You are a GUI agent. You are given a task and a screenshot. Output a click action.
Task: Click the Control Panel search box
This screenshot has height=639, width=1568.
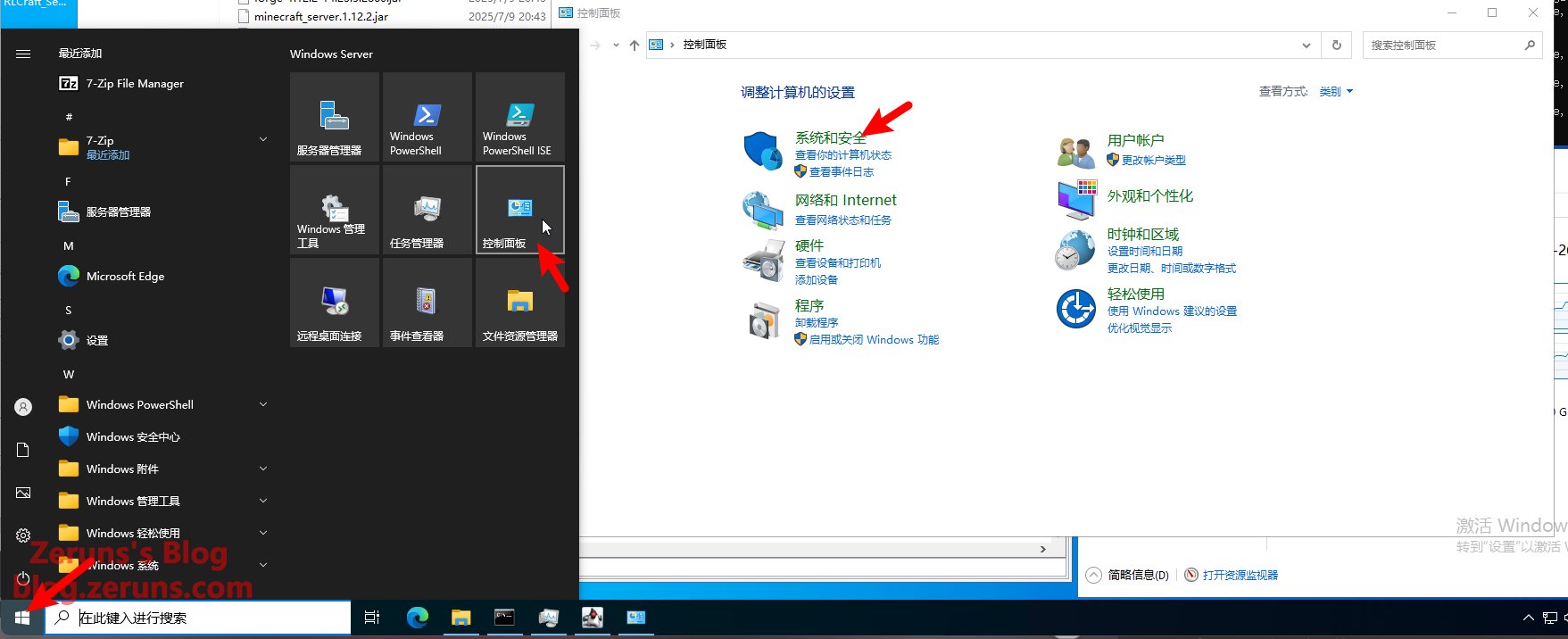(1441, 46)
